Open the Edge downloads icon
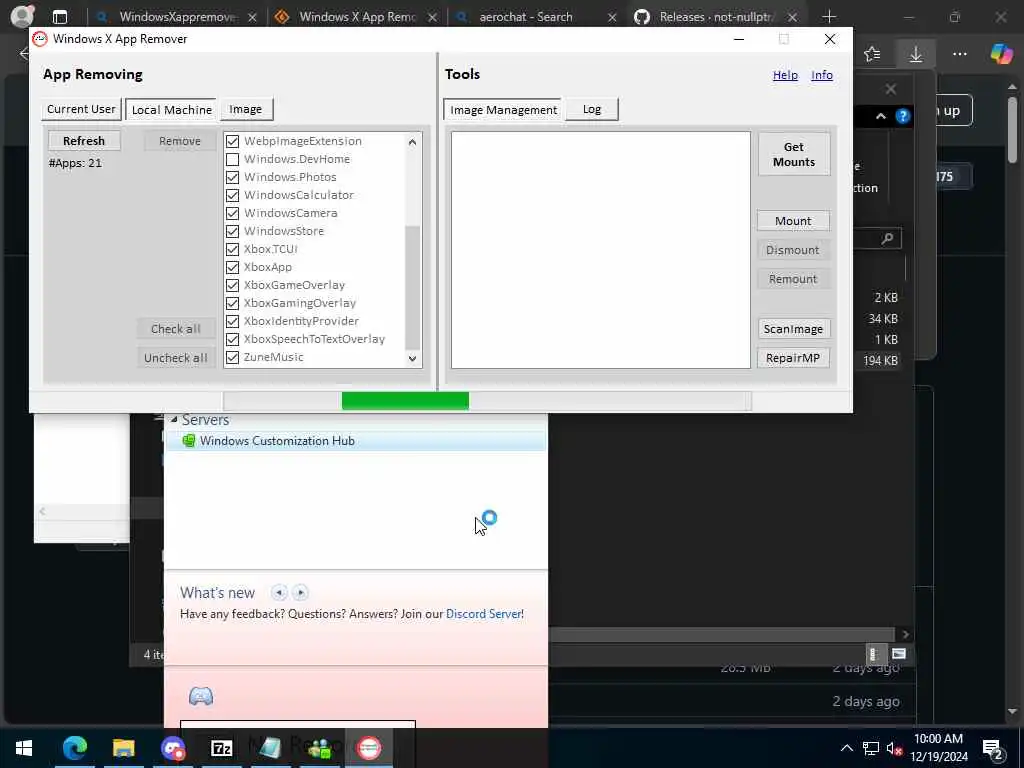Viewport: 1024px width, 768px height. point(916,54)
